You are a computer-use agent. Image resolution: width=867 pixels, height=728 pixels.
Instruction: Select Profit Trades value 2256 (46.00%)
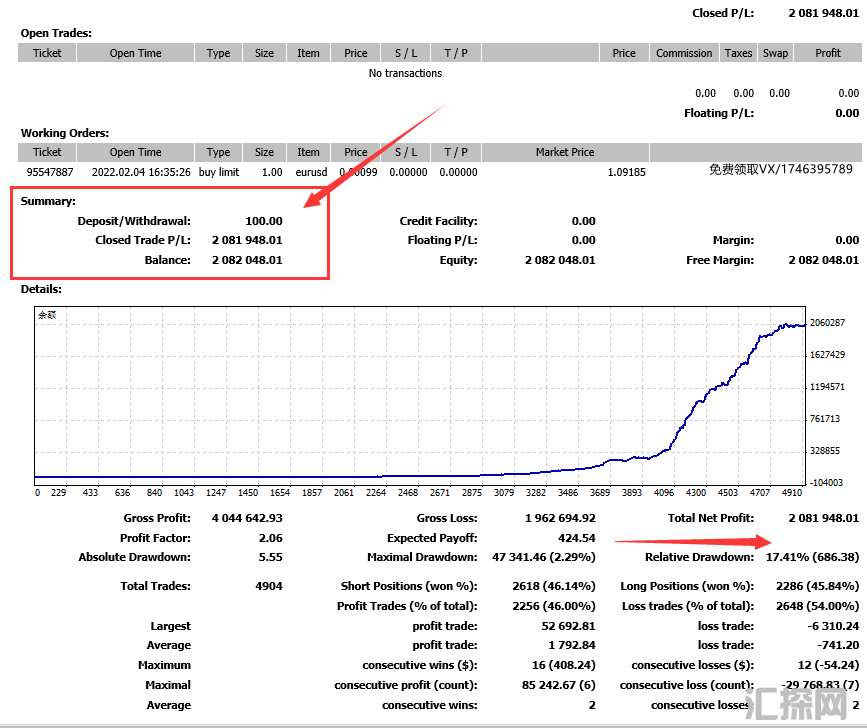click(x=554, y=606)
